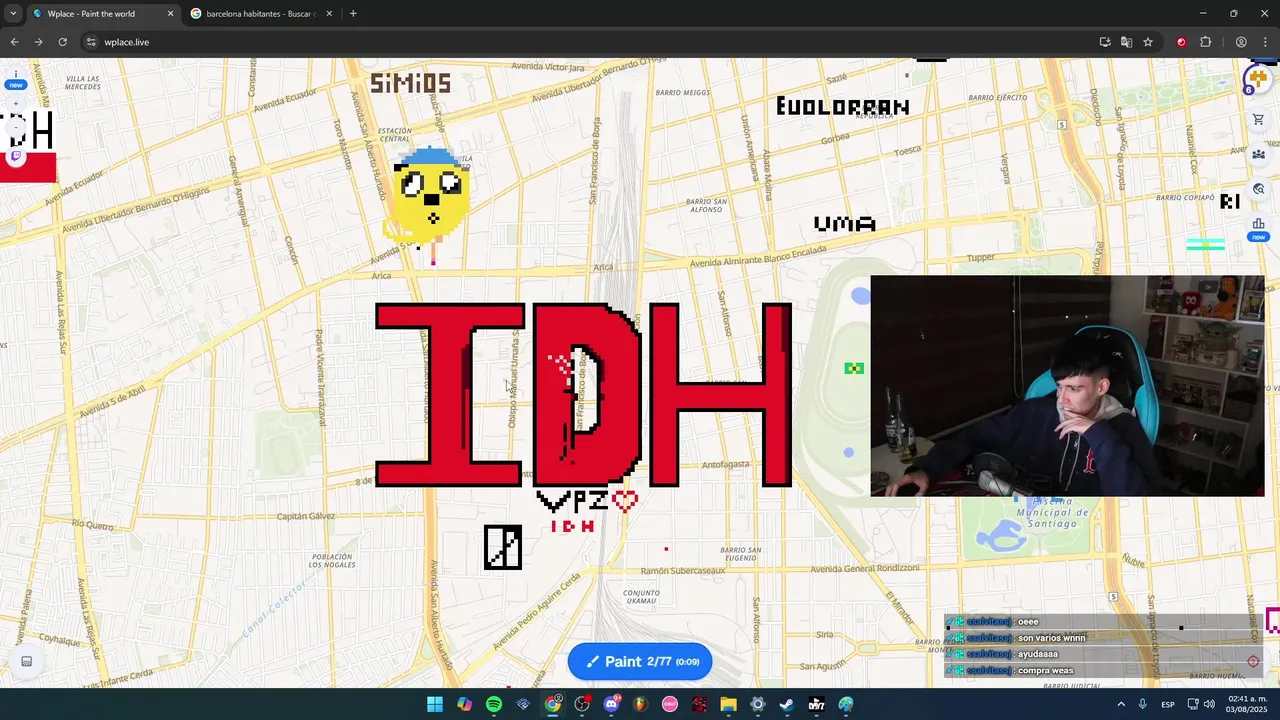
Task: Open a new browser tab
Action: (x=353, y=14)
